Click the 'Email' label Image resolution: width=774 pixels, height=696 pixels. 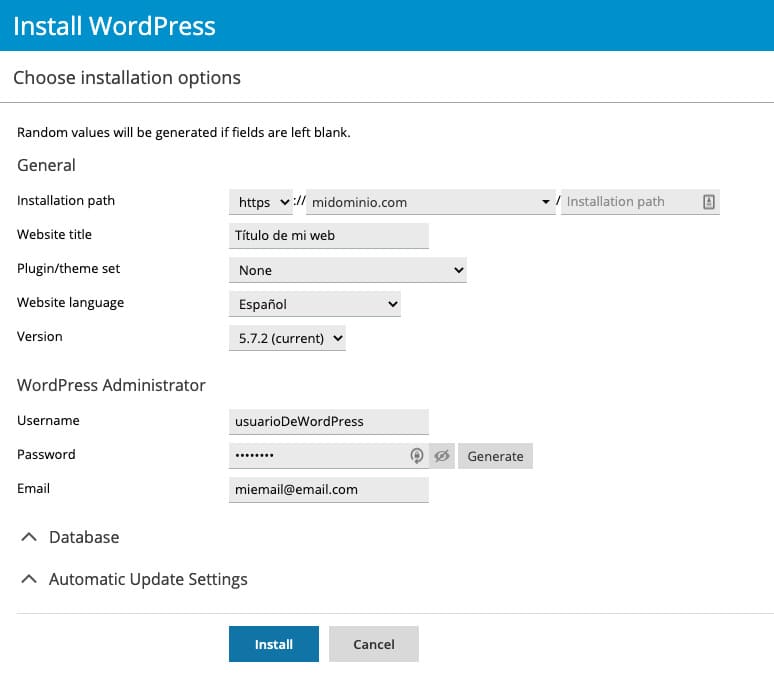[x=33, y=488]
